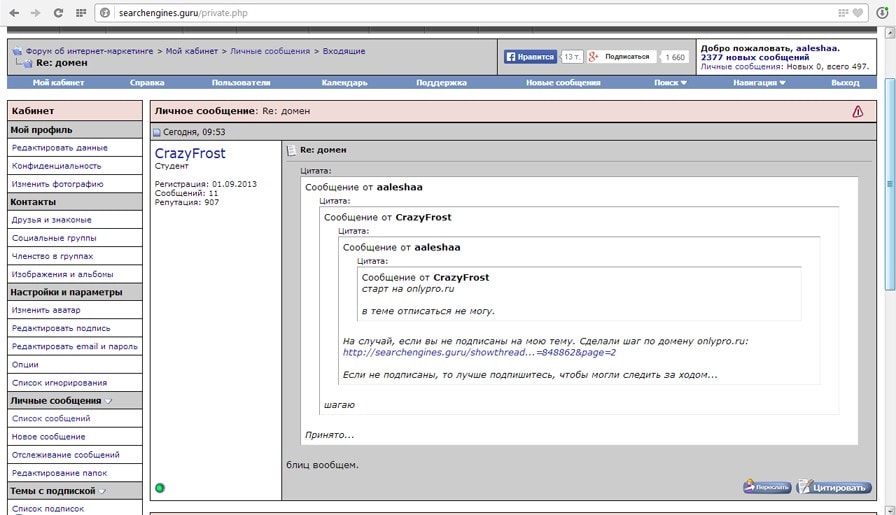Open the Chrome apps grid icon

click(81, 13)
